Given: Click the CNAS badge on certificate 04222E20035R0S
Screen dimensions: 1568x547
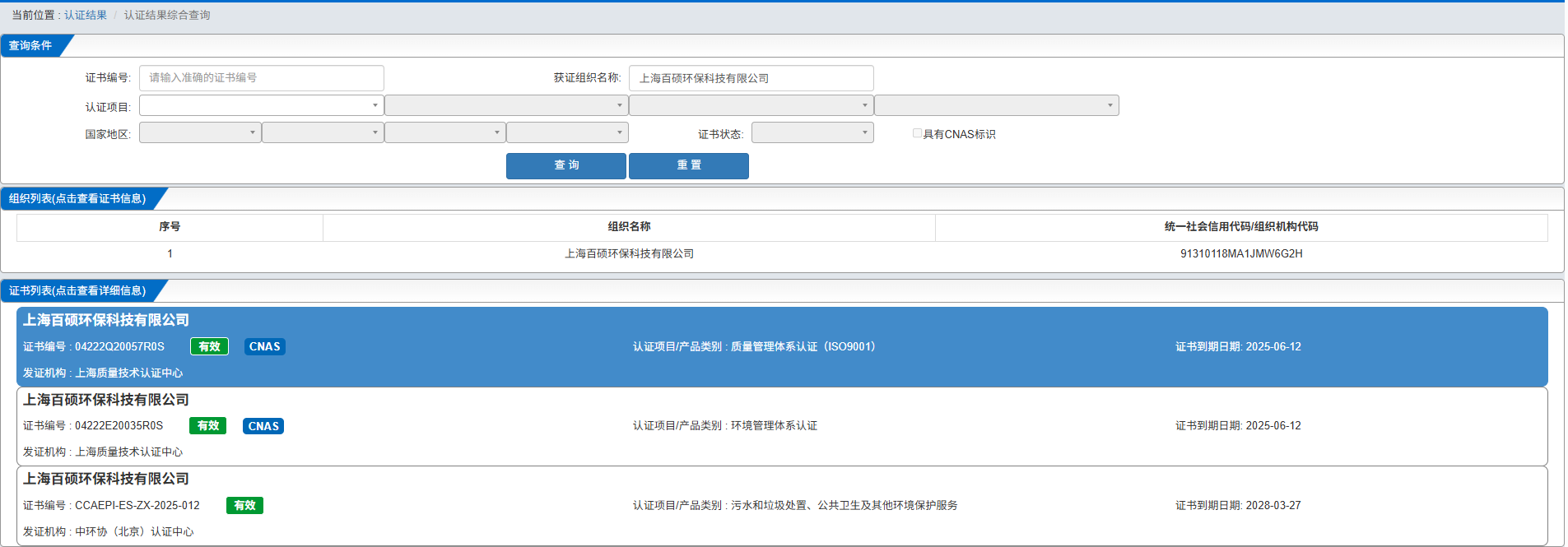Looking at the screenshot, I should (263, 426).
